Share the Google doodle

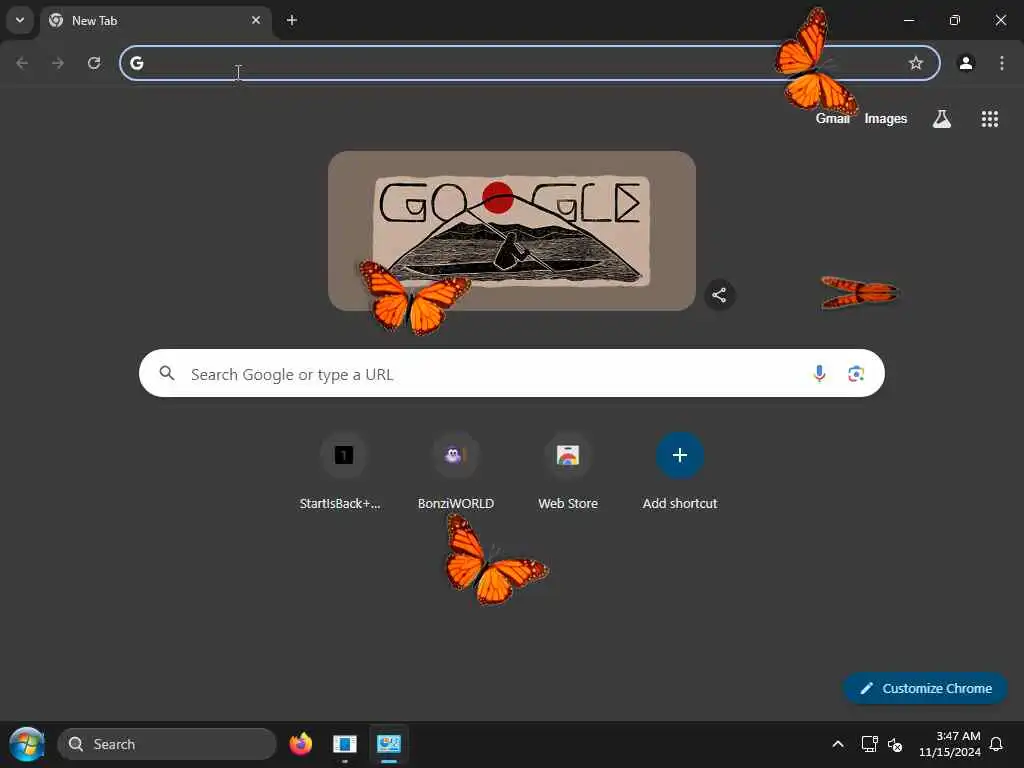coord(719,295)
